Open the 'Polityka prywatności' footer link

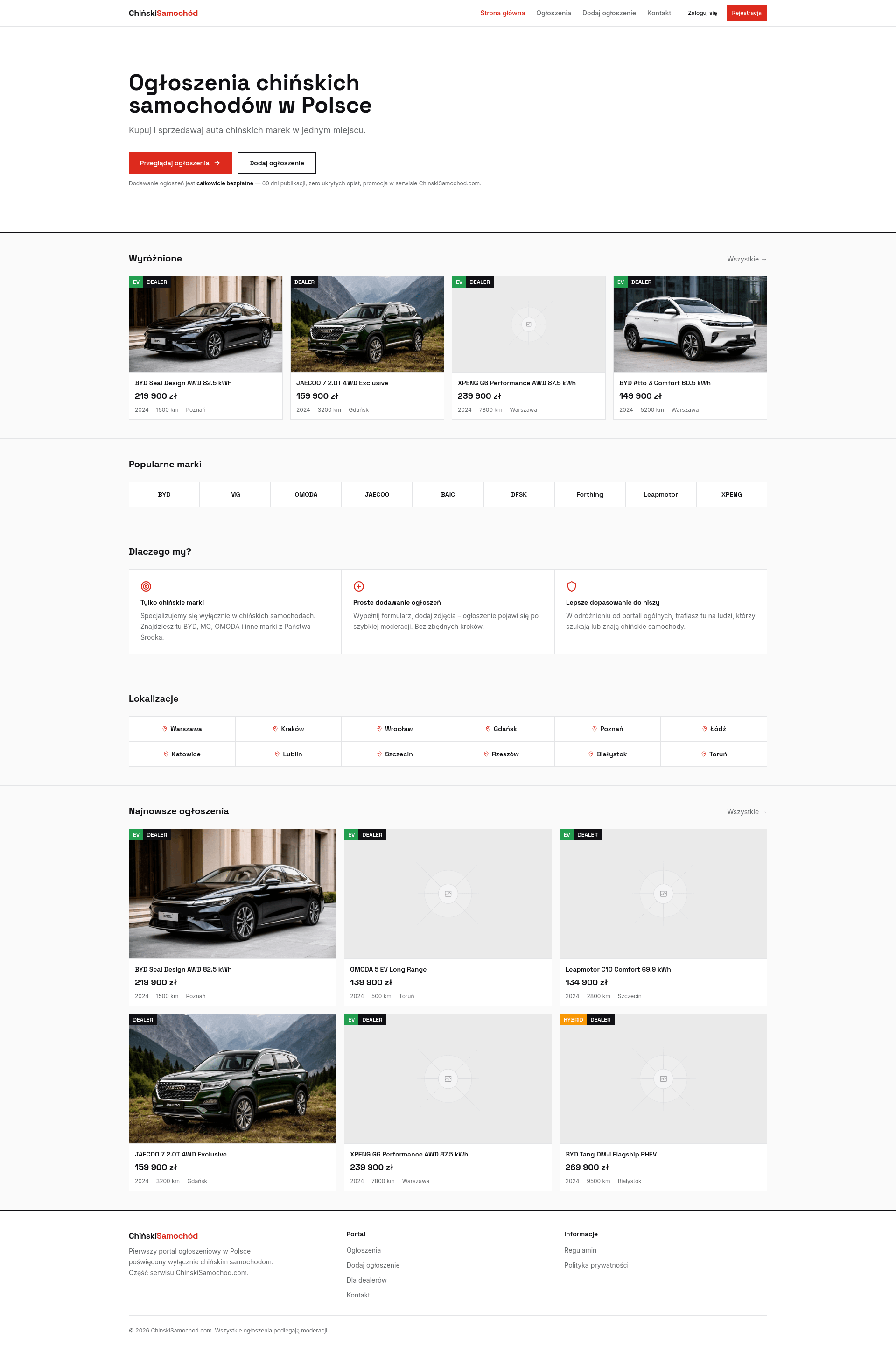pyautogui.click(x=596, y=1265)
